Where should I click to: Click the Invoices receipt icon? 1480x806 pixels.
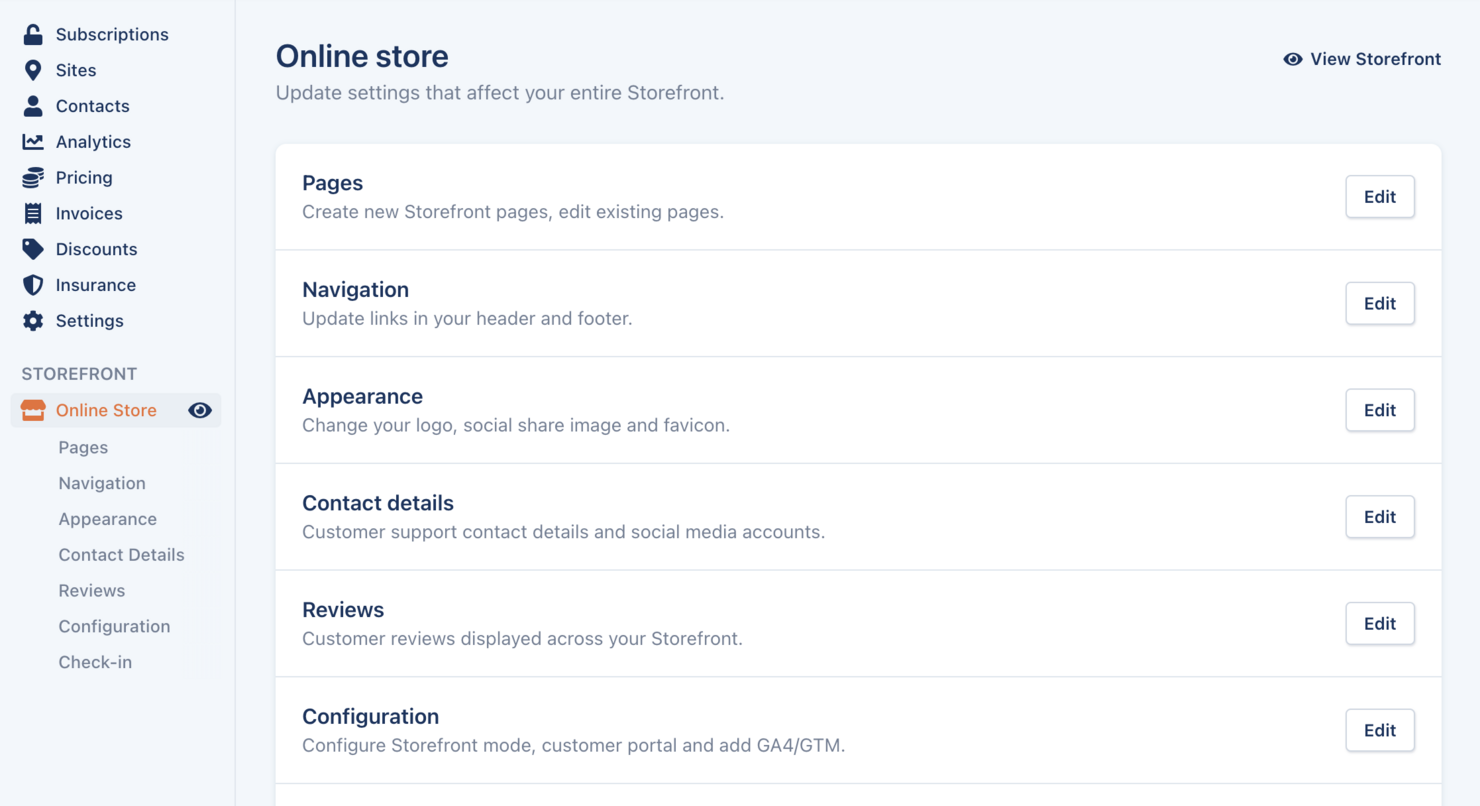33,213
